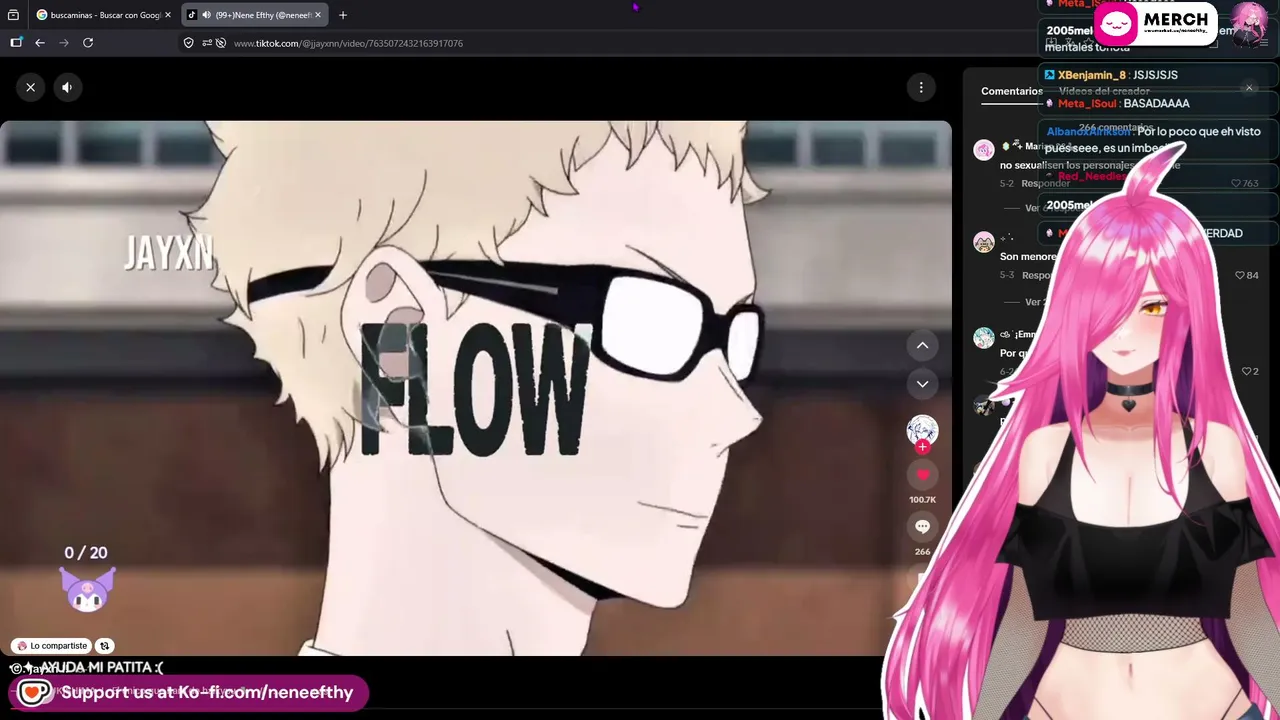Open comments via the speech bubble icon
This screenshot has width=1280, height=720.
[922, 527]
